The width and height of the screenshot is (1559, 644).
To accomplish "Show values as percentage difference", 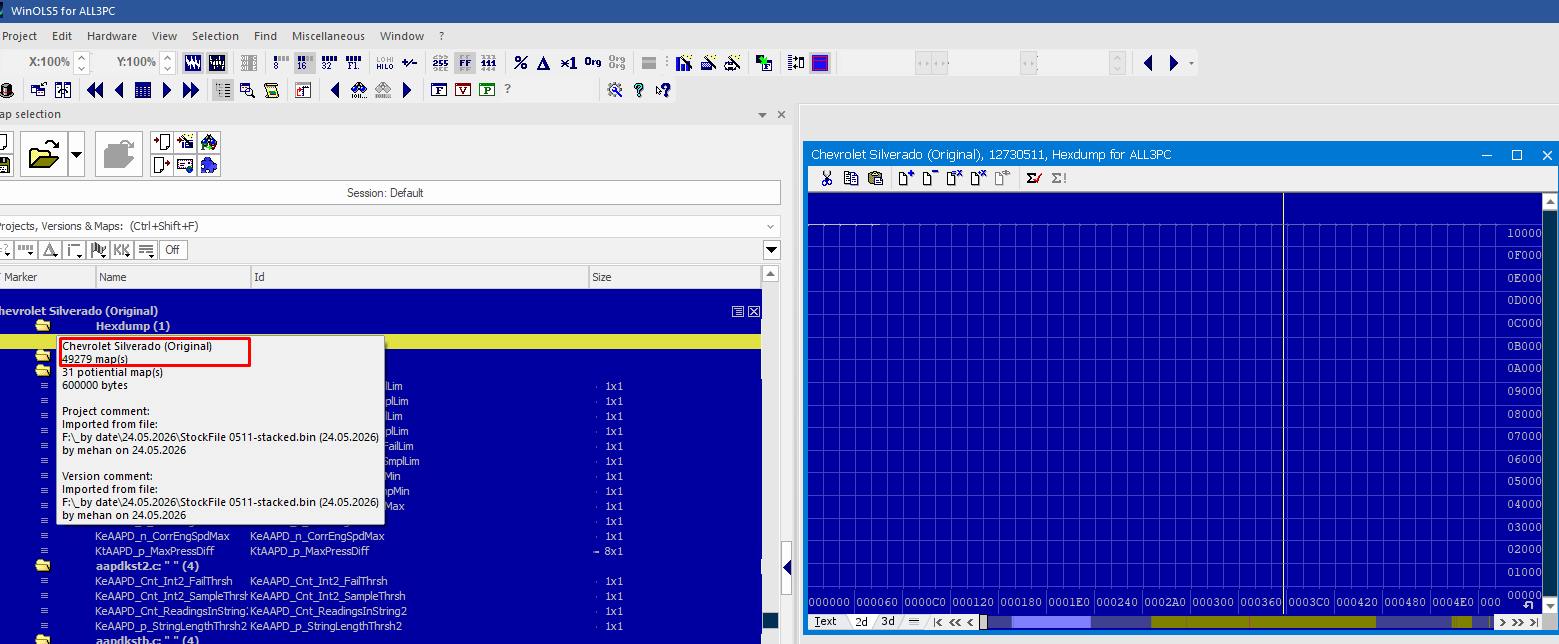I will [521, 63].
